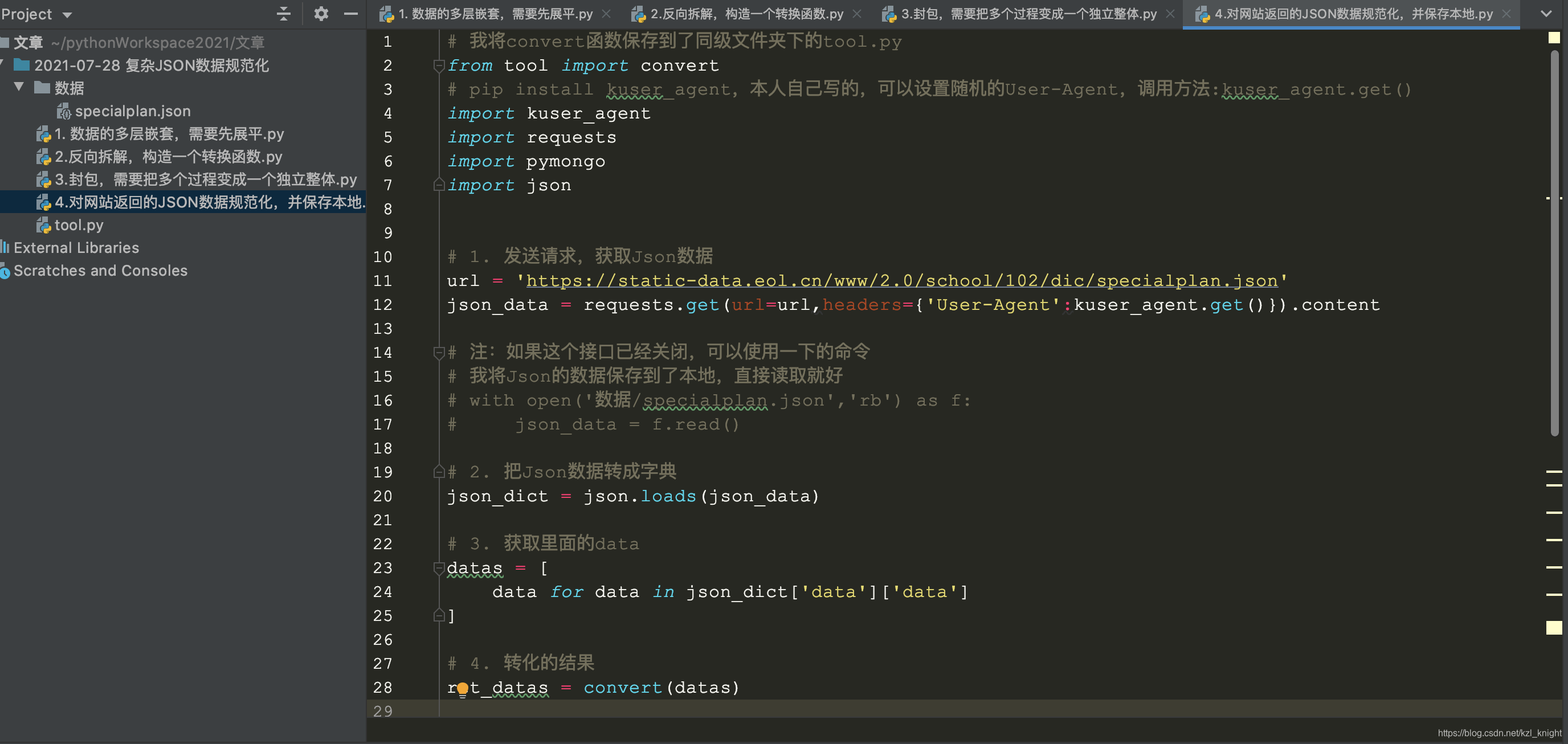Select tool.py in the project tree
Screen dimensions: 1568x744
click(79, 224)
